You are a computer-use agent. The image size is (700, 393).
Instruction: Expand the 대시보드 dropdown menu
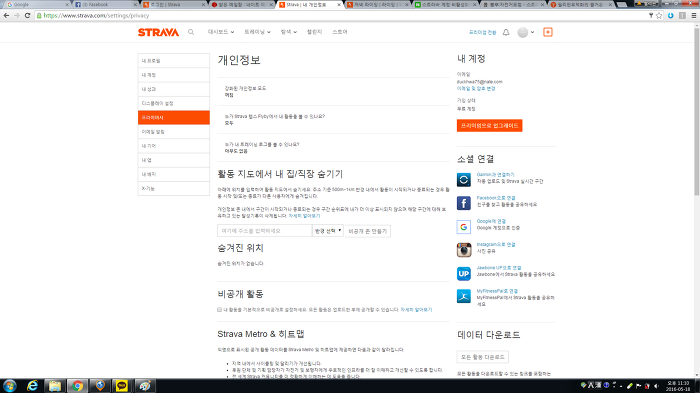coord(221,32)
